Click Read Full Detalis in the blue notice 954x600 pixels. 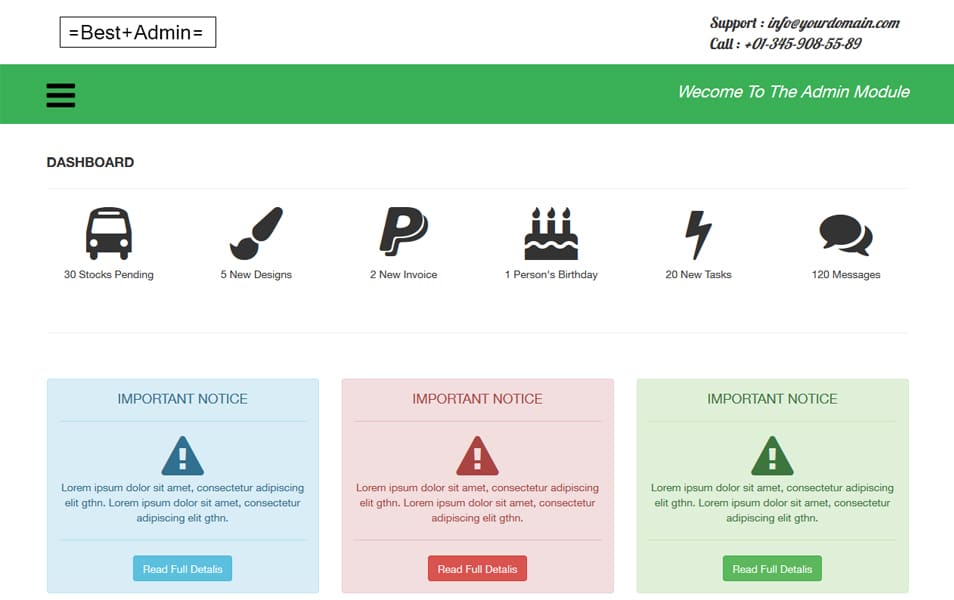coord(182,567)
